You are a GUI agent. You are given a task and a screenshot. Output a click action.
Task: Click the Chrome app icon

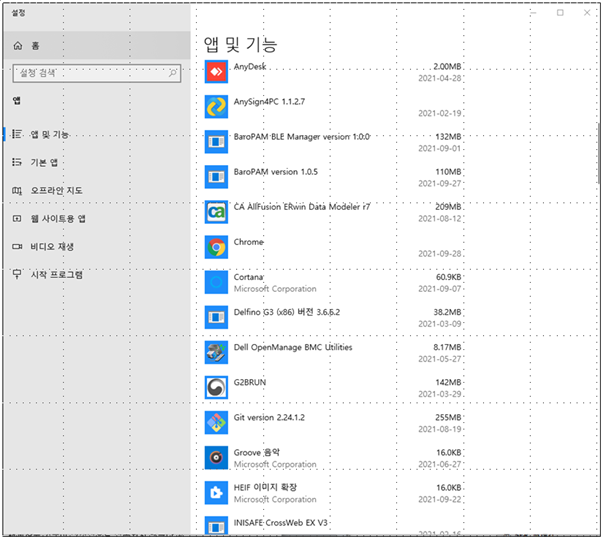216,247
